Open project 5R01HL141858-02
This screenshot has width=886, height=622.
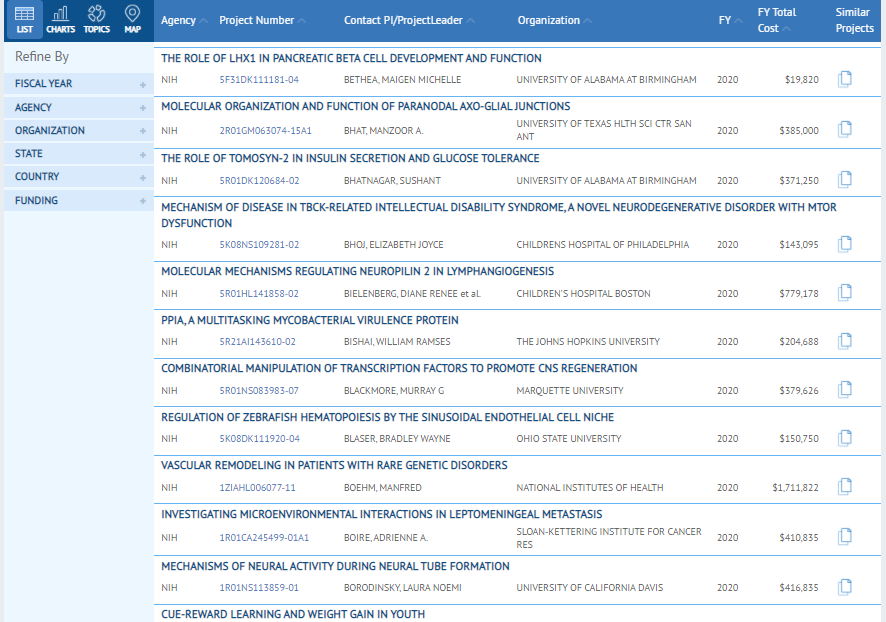259,294
